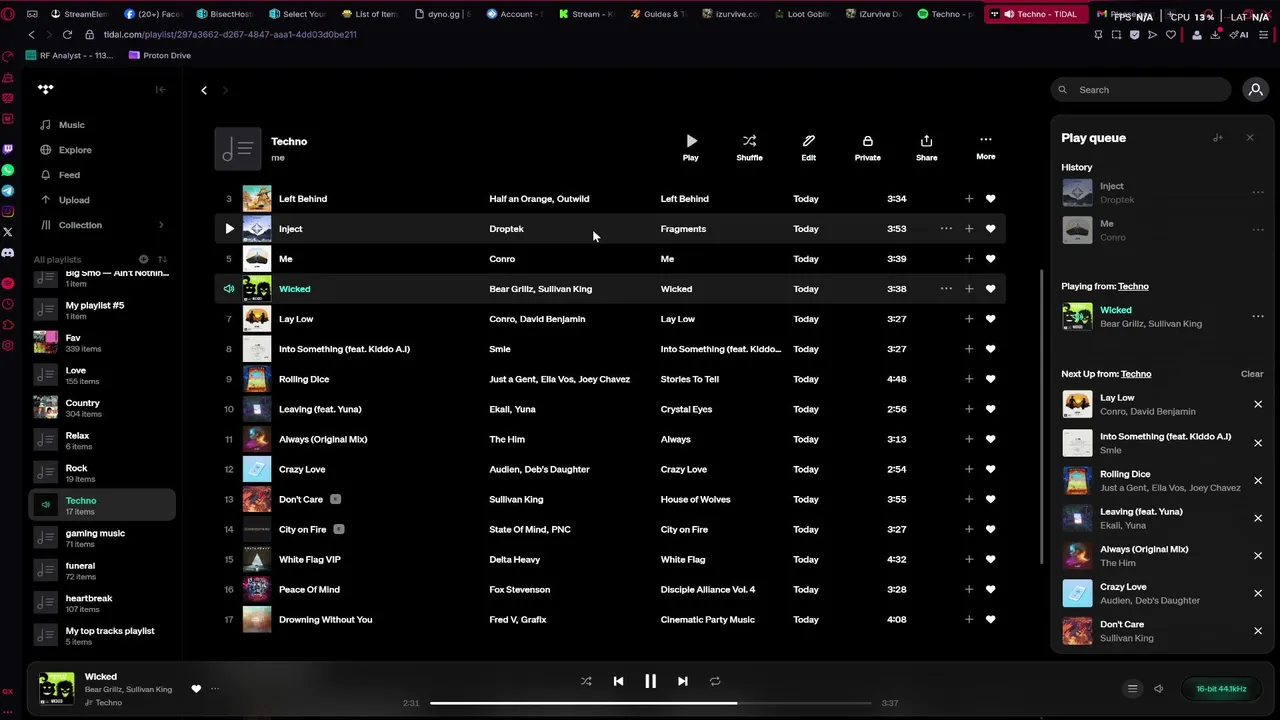Add Peace Of Mind to a playlist
This screenshot has height=720, width=1280.
tap(968, 589)
